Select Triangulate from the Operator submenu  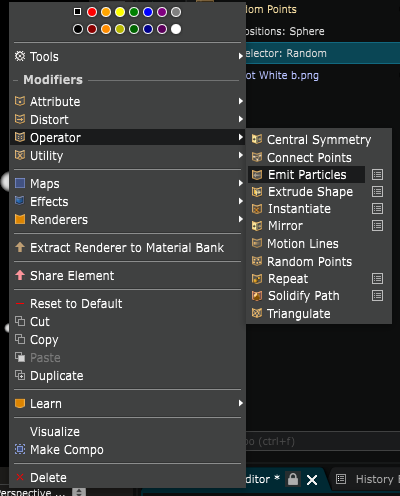click(298, 314)
